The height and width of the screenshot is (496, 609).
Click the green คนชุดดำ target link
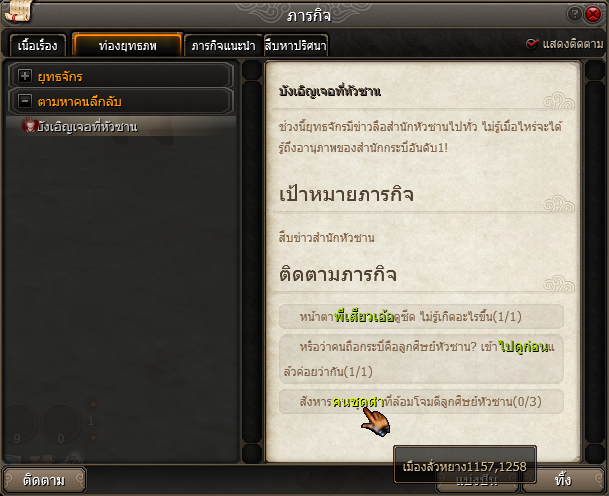[x=358, y=402]
